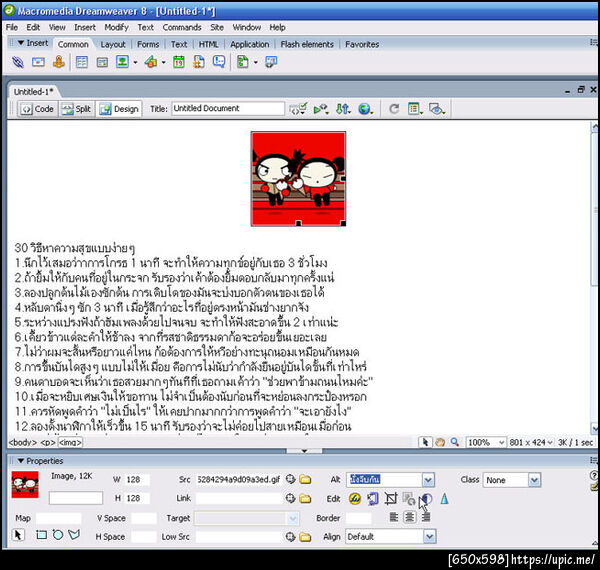Switch to the Layout insert tab

pyautogui.click(x=113, y=44)
